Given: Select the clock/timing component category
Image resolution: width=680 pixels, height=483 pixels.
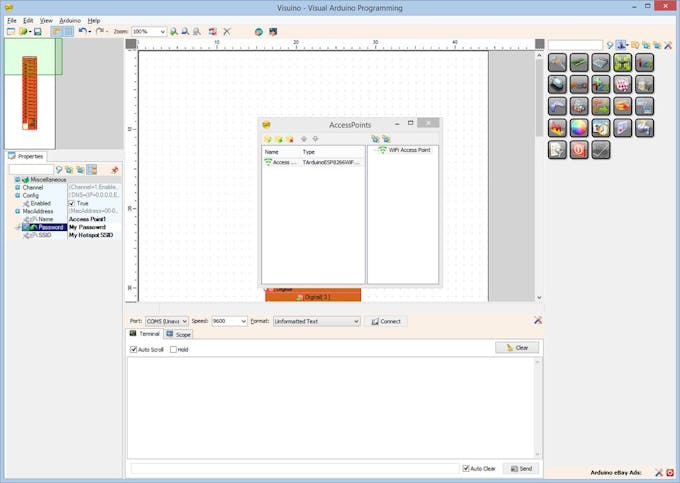Looking at the screenshot, I should pos(601,127).
